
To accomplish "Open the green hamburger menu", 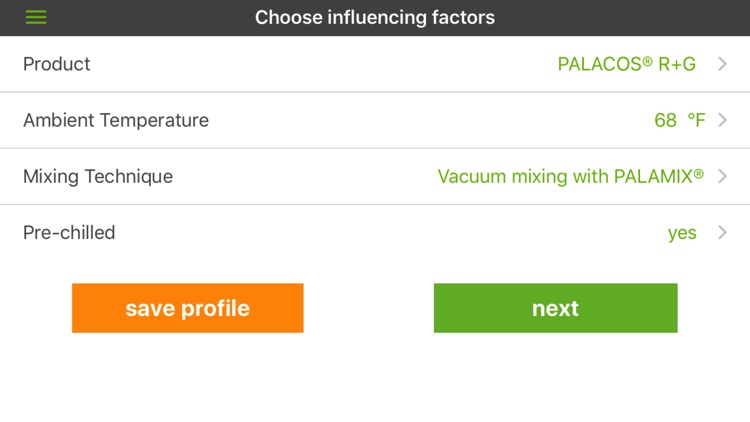I will click(x=36, y=18).
